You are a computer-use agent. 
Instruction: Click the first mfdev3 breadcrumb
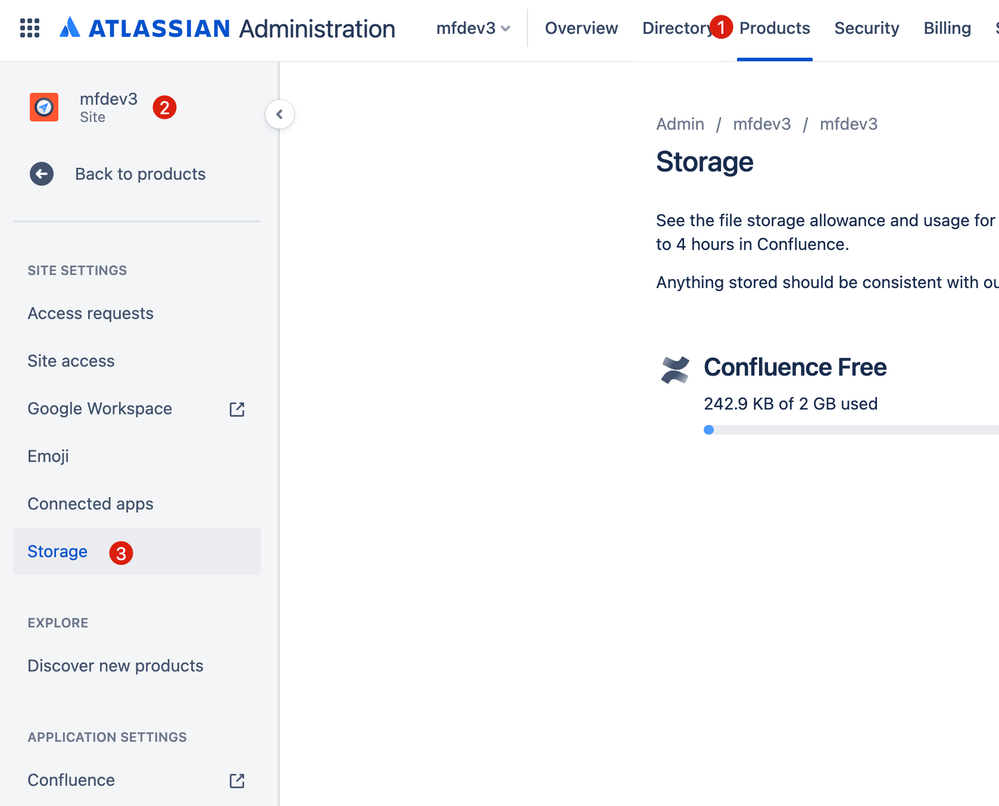(x=761, y=124)
